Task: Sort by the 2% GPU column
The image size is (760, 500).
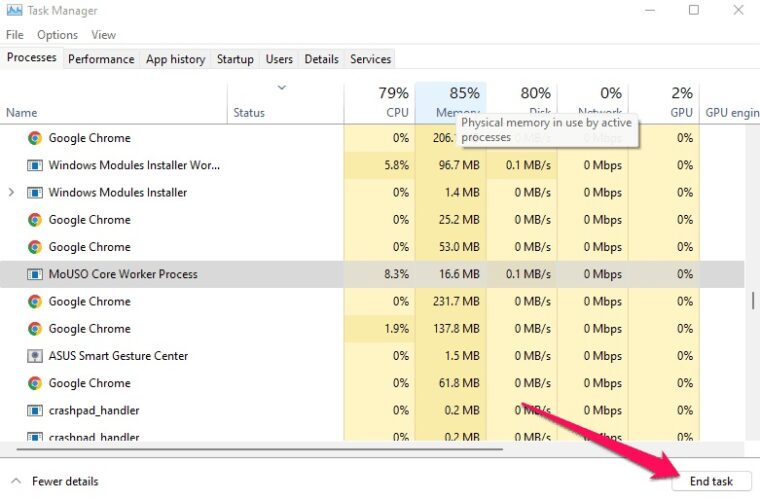Action: point(664,103)
